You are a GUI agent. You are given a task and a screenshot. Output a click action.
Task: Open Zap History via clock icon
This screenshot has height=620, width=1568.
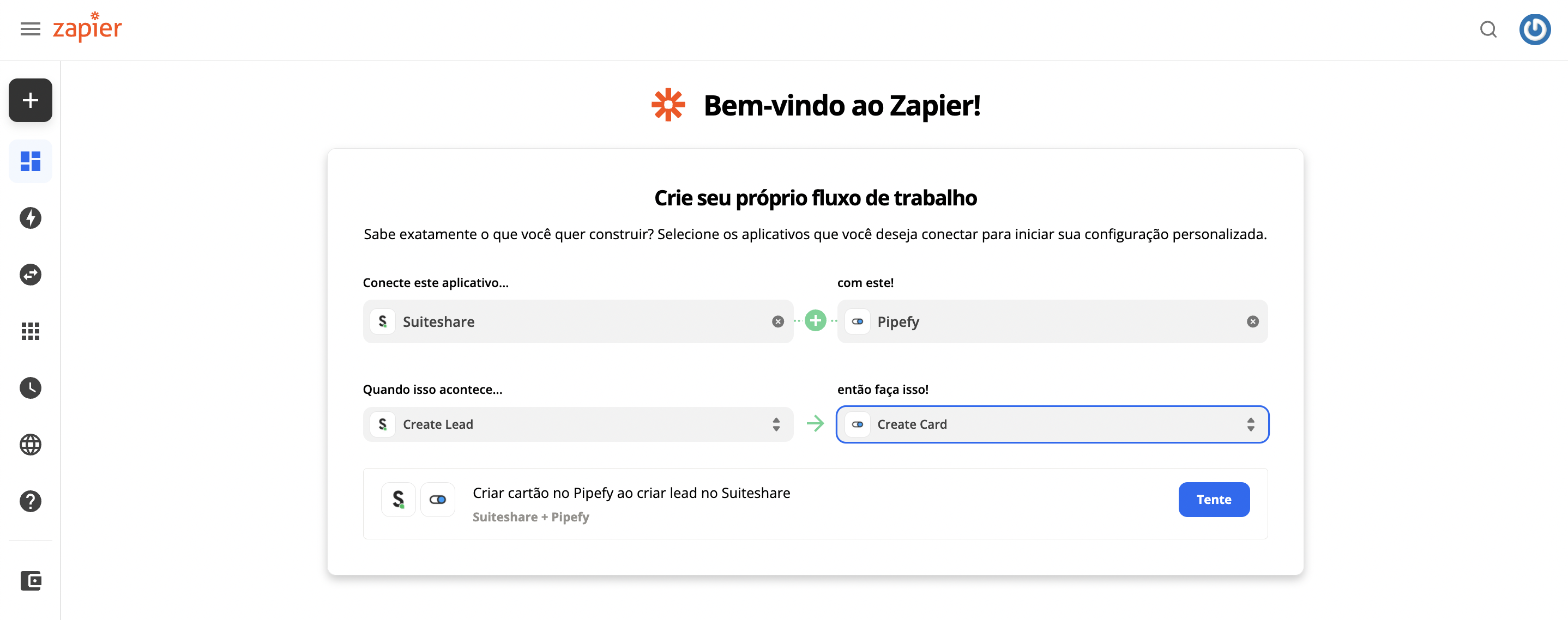(x=30, y=387)
